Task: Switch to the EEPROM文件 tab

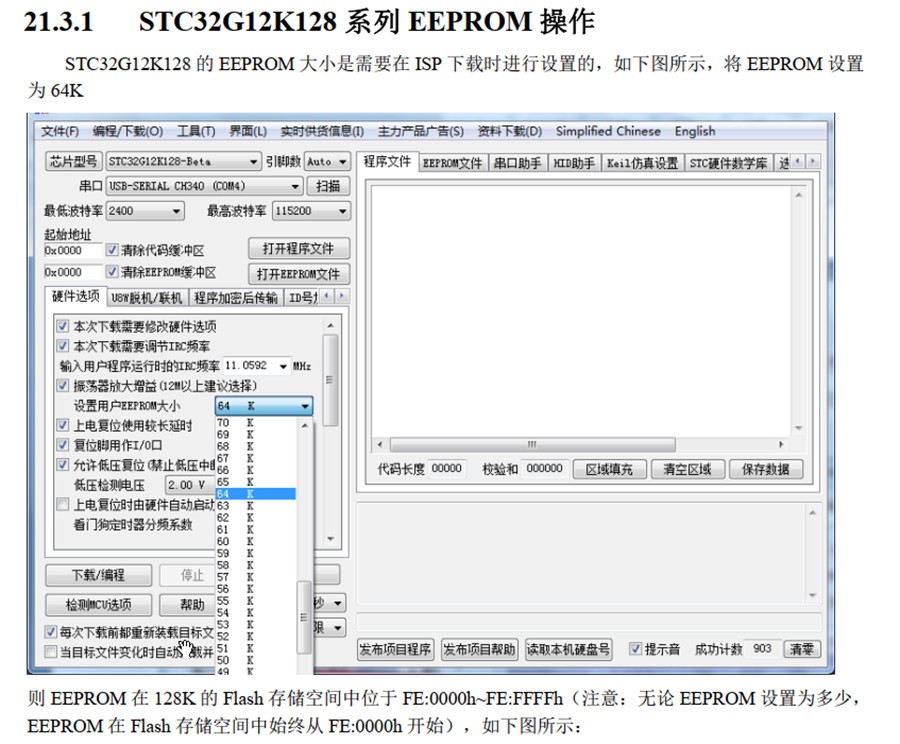Action: click(453, 160)
